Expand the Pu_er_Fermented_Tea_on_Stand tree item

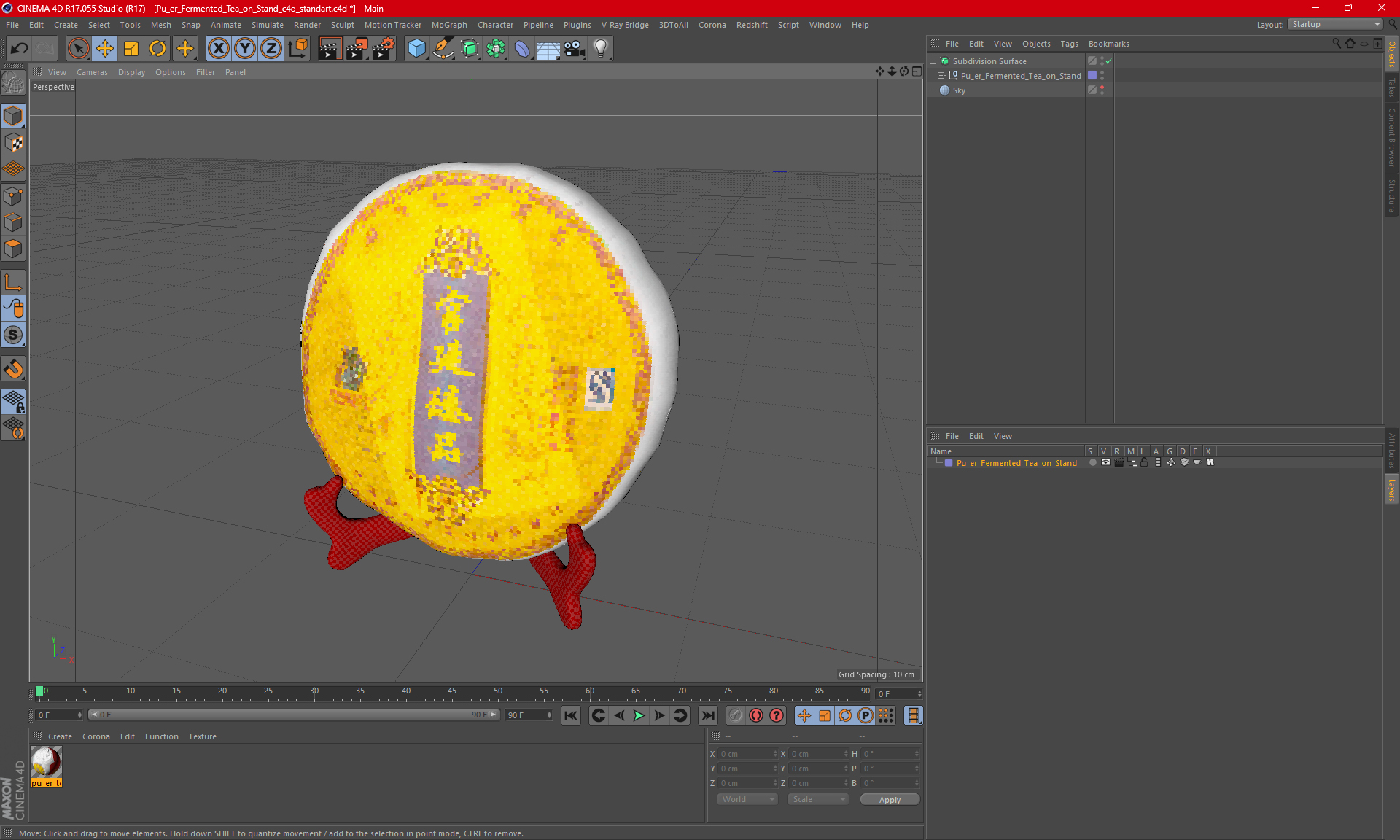pyautogui.click(x=941, y=75)
